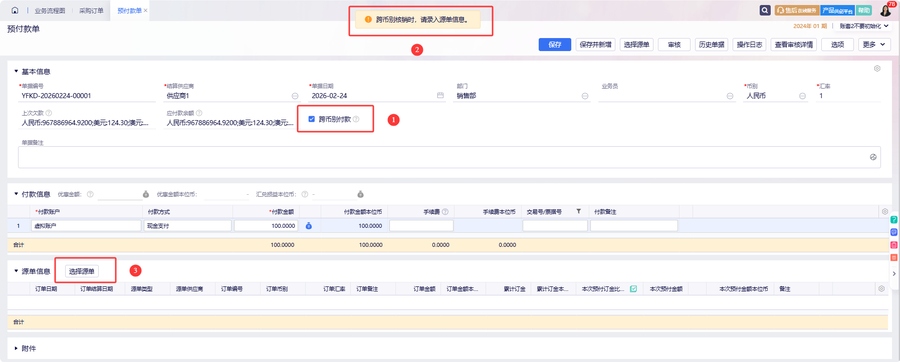This screenshot has height=362, width=900.
Task: Click help icon next to 跨币别付款
Action: (x=356, y=119)
